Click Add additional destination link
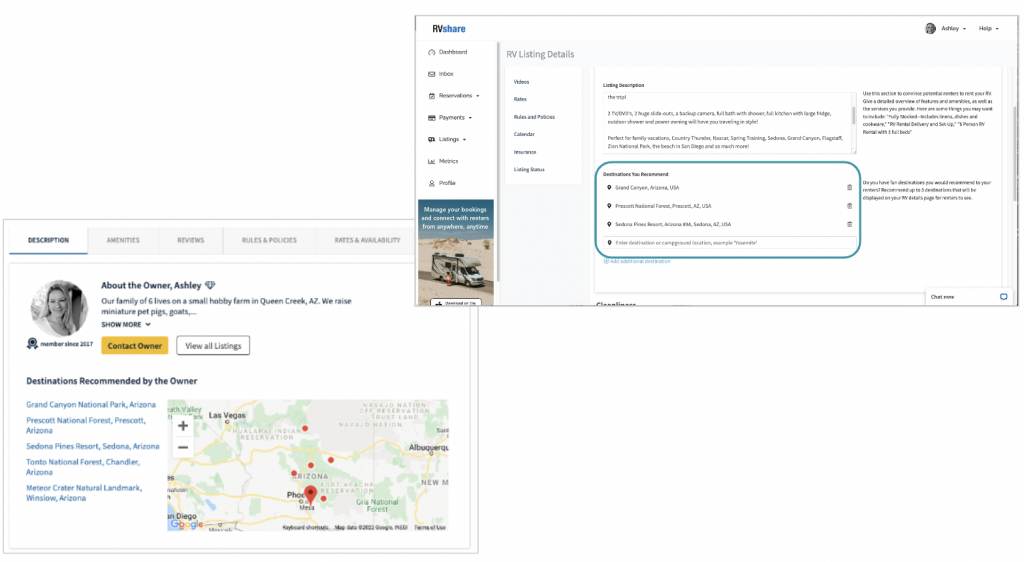 pos(640,261)
